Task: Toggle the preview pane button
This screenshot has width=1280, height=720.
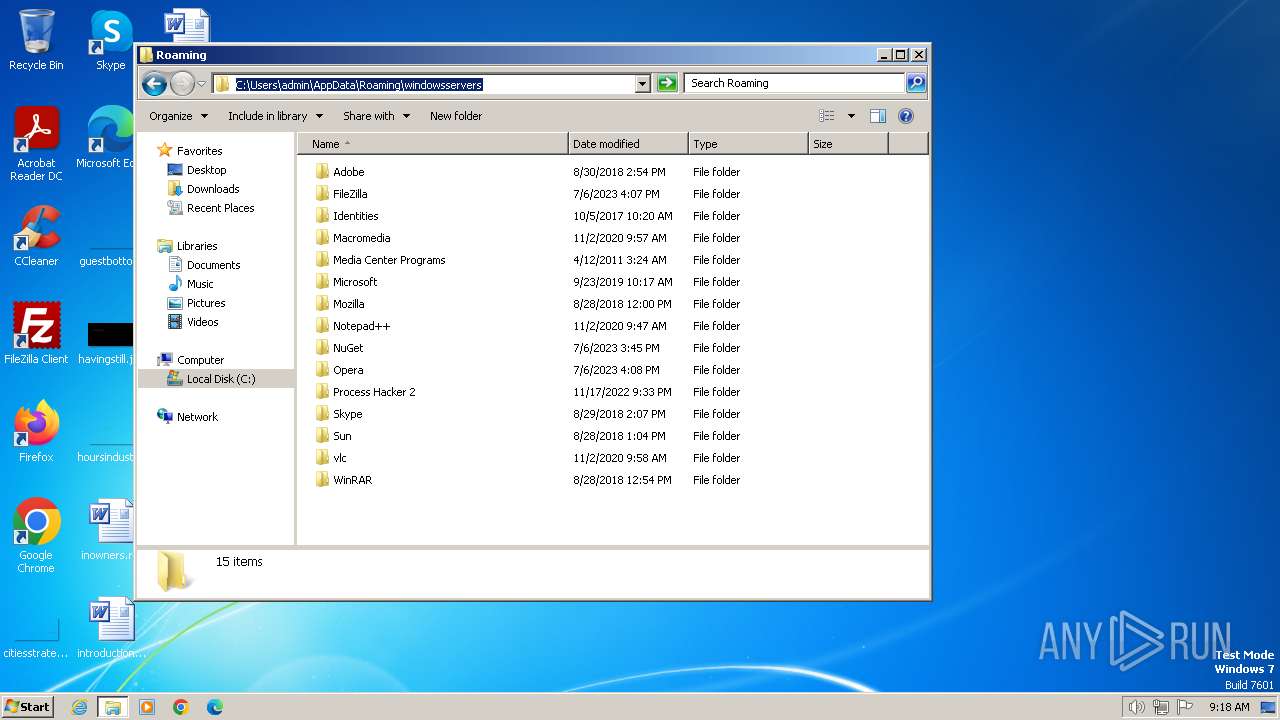Action: pos(878,116)
